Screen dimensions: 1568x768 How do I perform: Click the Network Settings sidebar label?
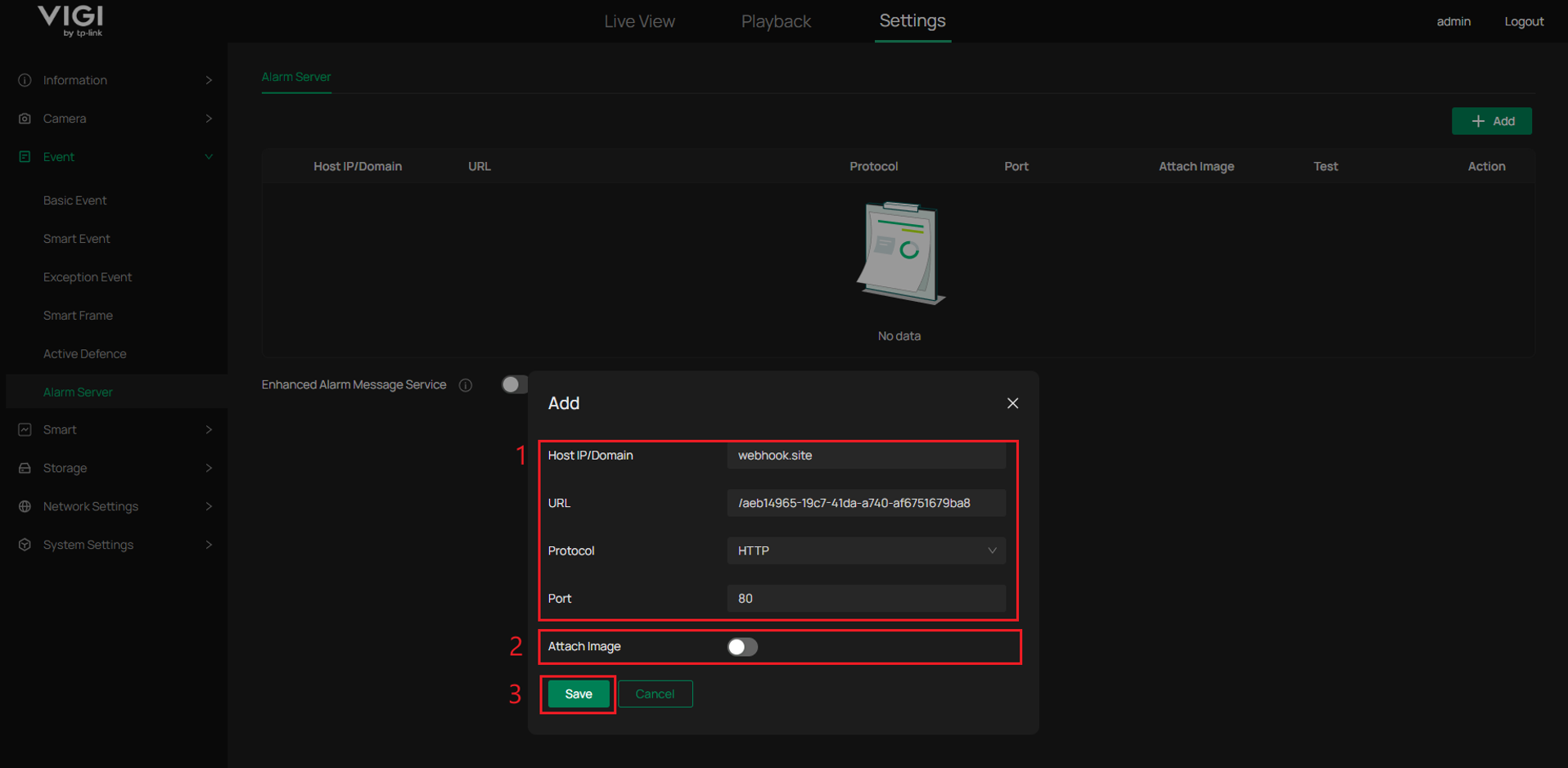point(91,506)
